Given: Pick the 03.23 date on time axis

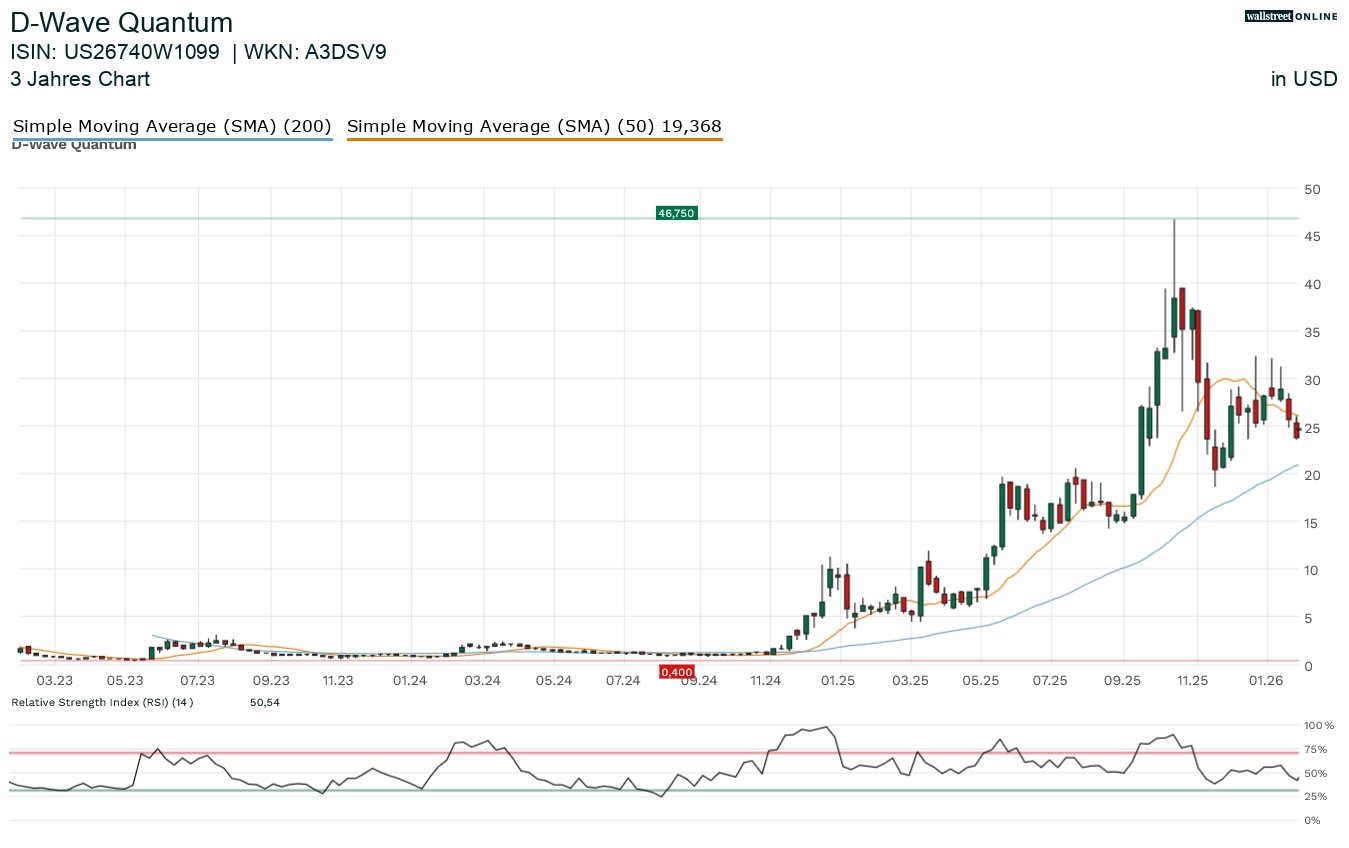Looking at the screenshot, I should tap(55, 681).
